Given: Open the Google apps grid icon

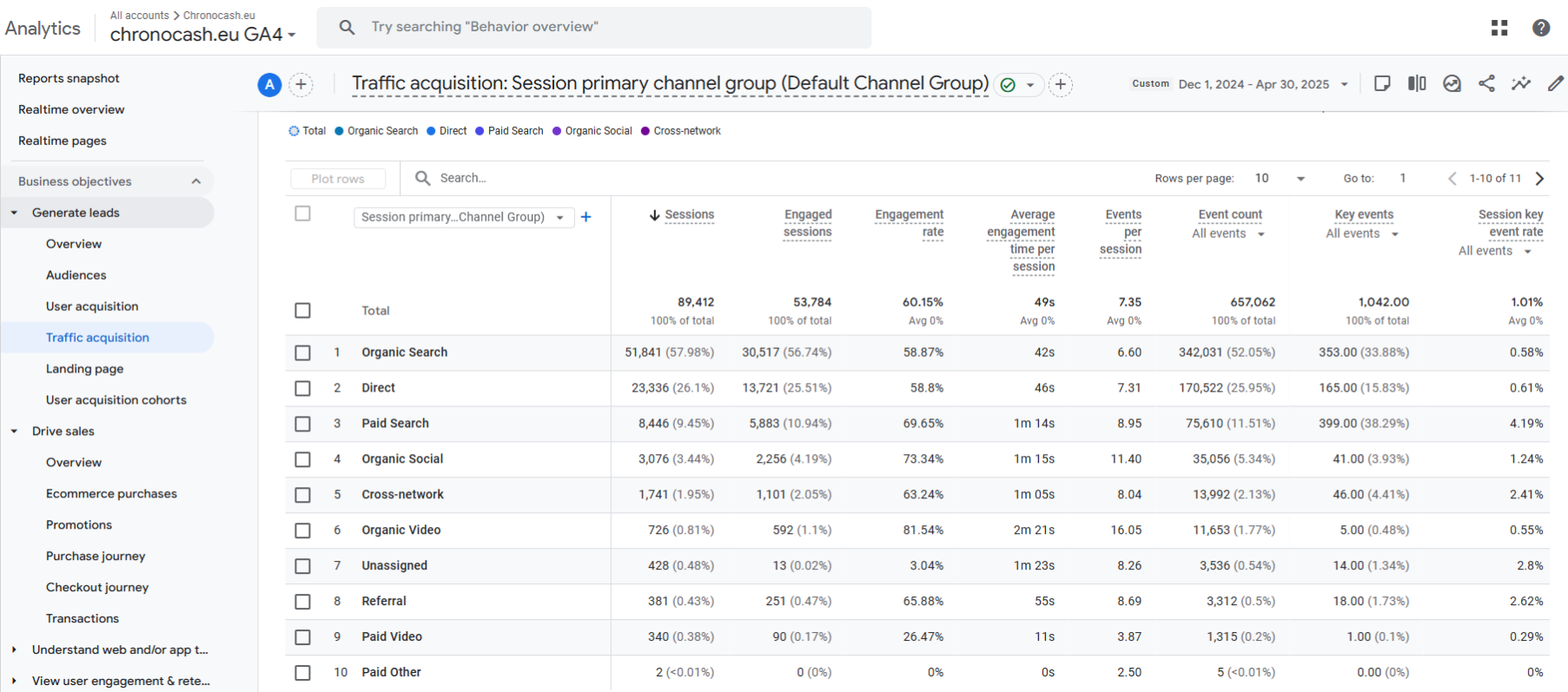Looking at the screenshot, I should point(1499,28).
